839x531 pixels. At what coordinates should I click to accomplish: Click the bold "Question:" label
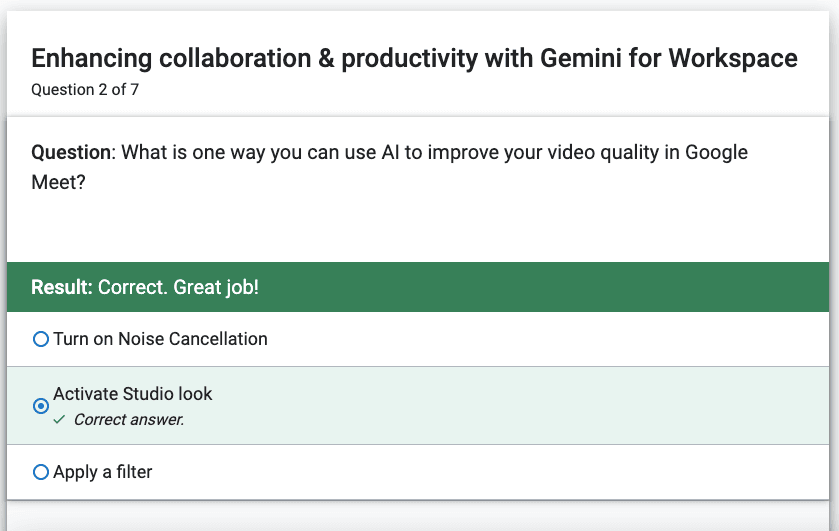click(x=73, y=153)
